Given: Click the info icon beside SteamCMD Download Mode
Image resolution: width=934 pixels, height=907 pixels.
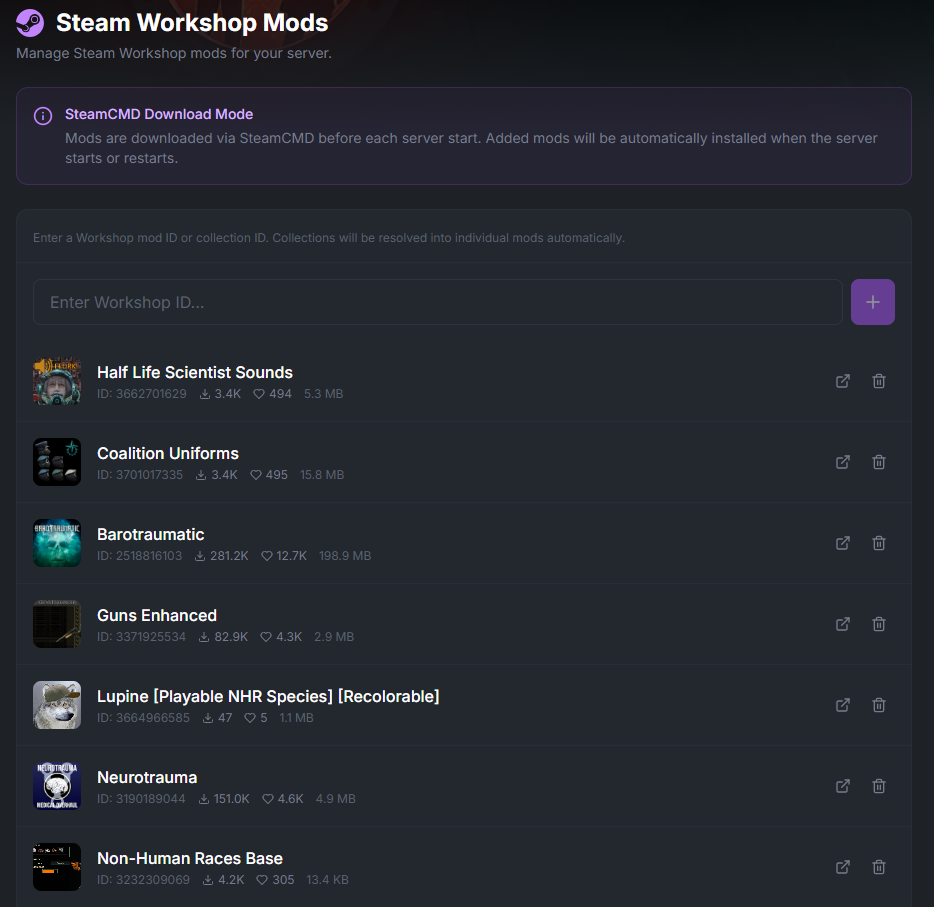Looking at the screenshot, I should point(43,116).
